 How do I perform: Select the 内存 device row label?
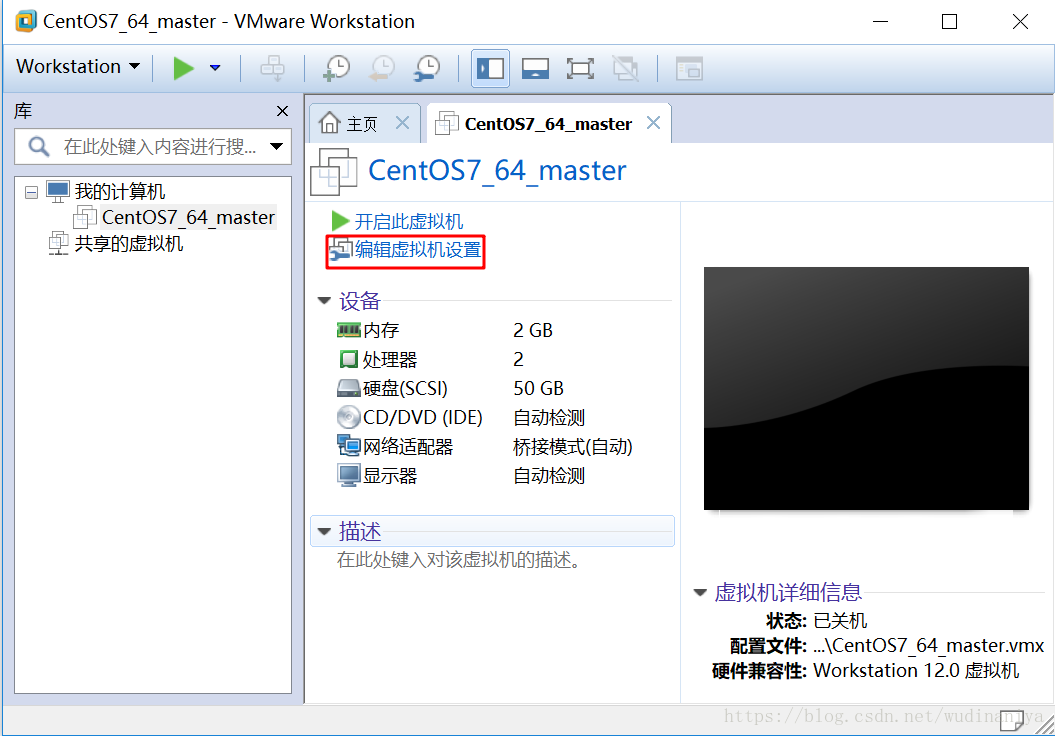click(x=381, y=330)
